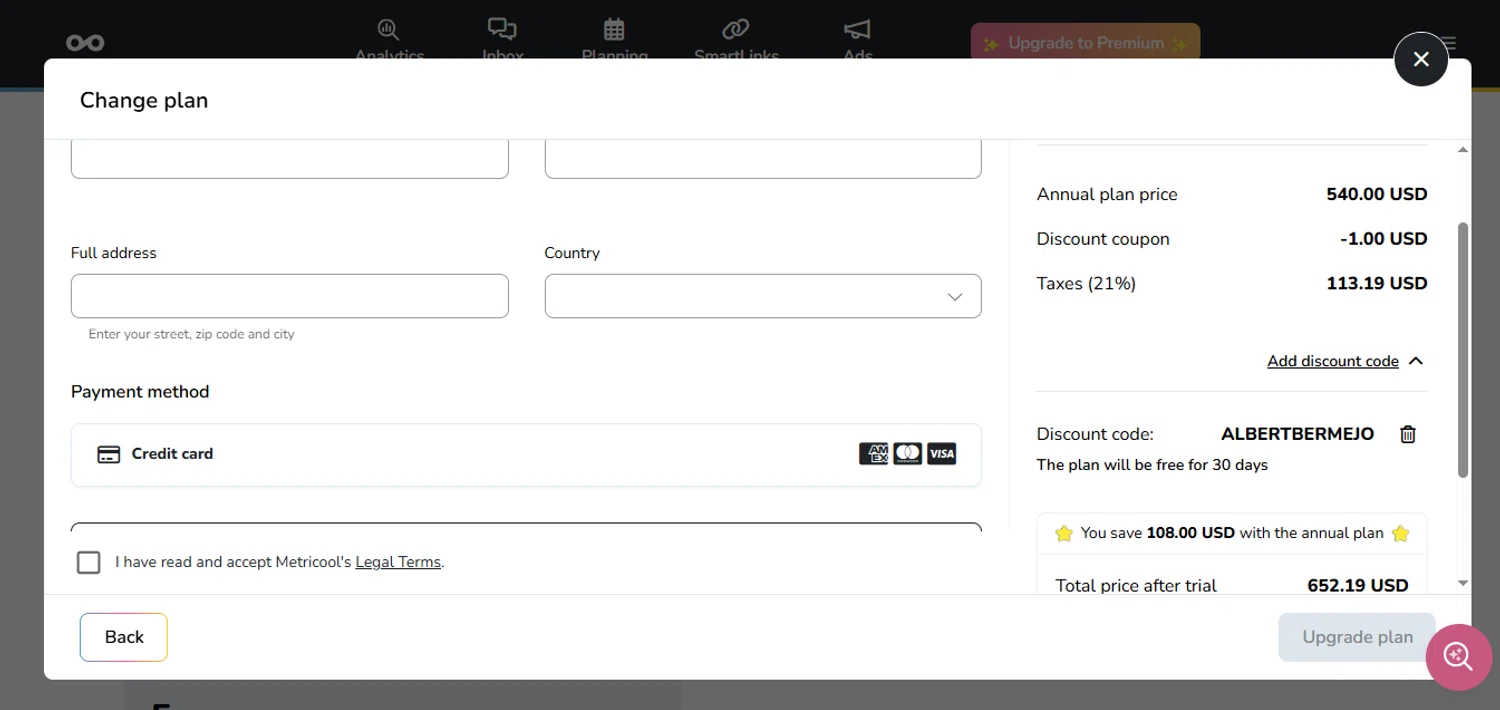Click the Add discount code link
Image resolution: width=1500 pixels, height=710 pixels.
click(1333, 361)
